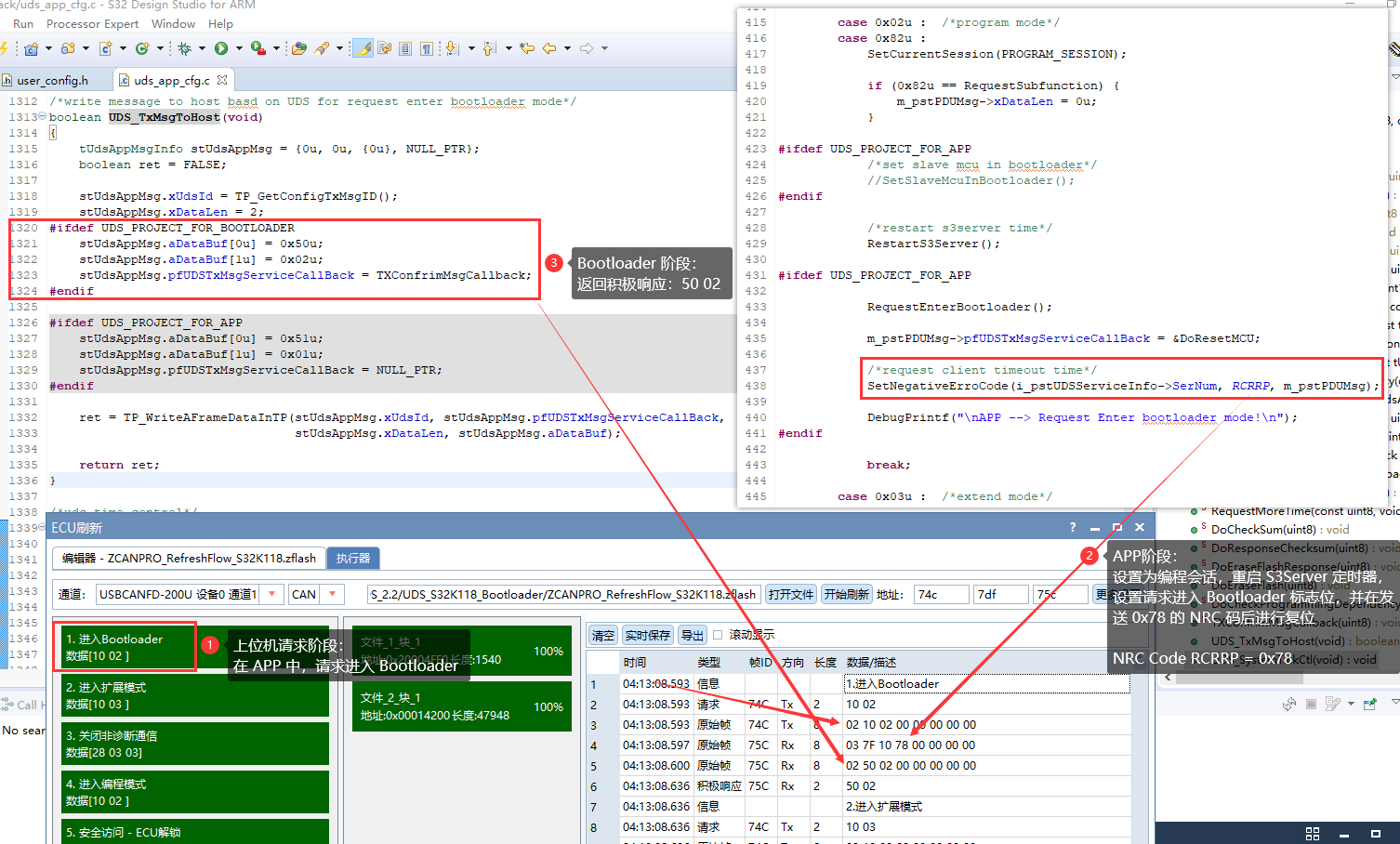Click the new C source file icon
The height and width of the screenshot is (844, 1400).
pyautogui.click(x=105, y=48)
